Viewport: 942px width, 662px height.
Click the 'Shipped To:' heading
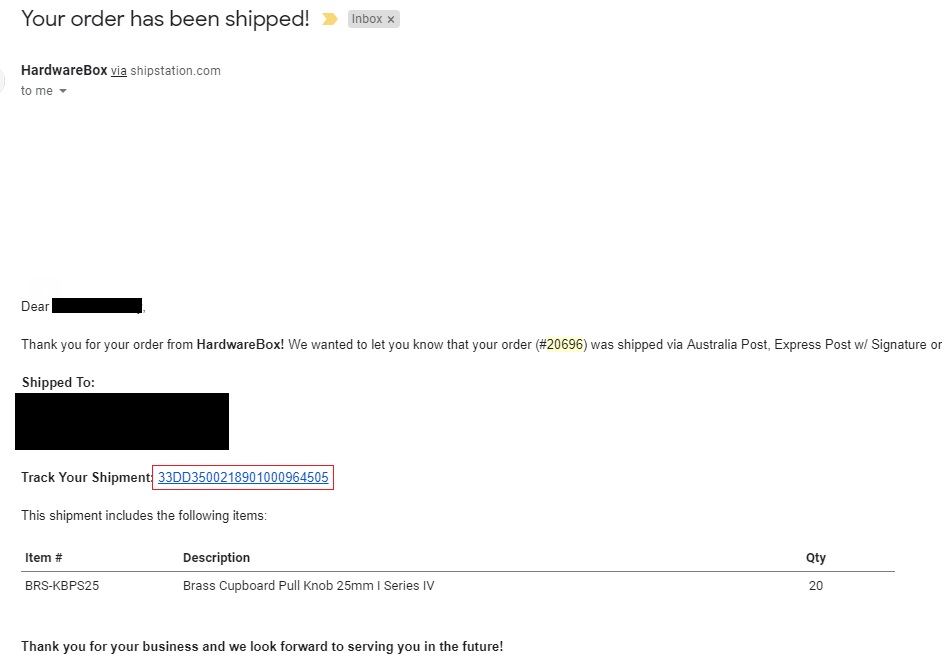[57, 382]
